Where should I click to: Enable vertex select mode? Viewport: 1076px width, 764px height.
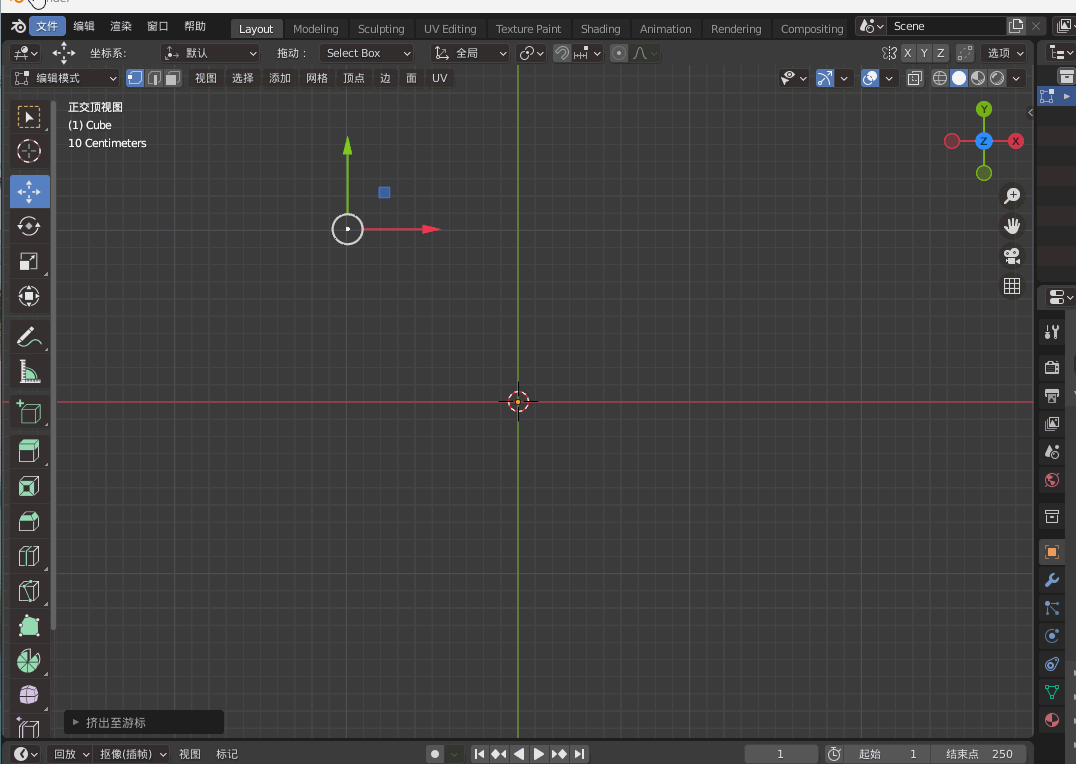(135, 78)
